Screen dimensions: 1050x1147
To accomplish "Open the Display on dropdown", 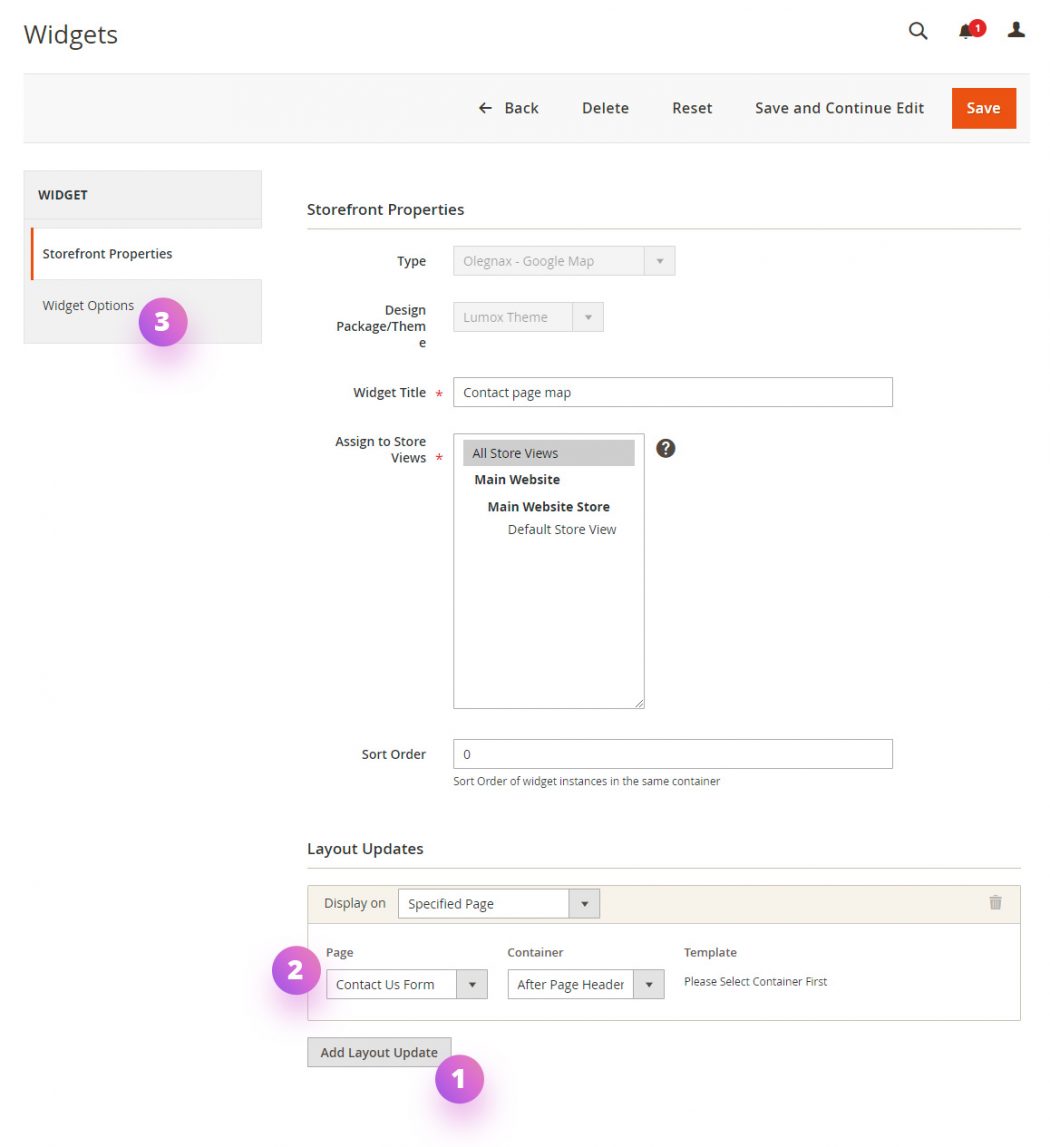I will click(584, 902).
